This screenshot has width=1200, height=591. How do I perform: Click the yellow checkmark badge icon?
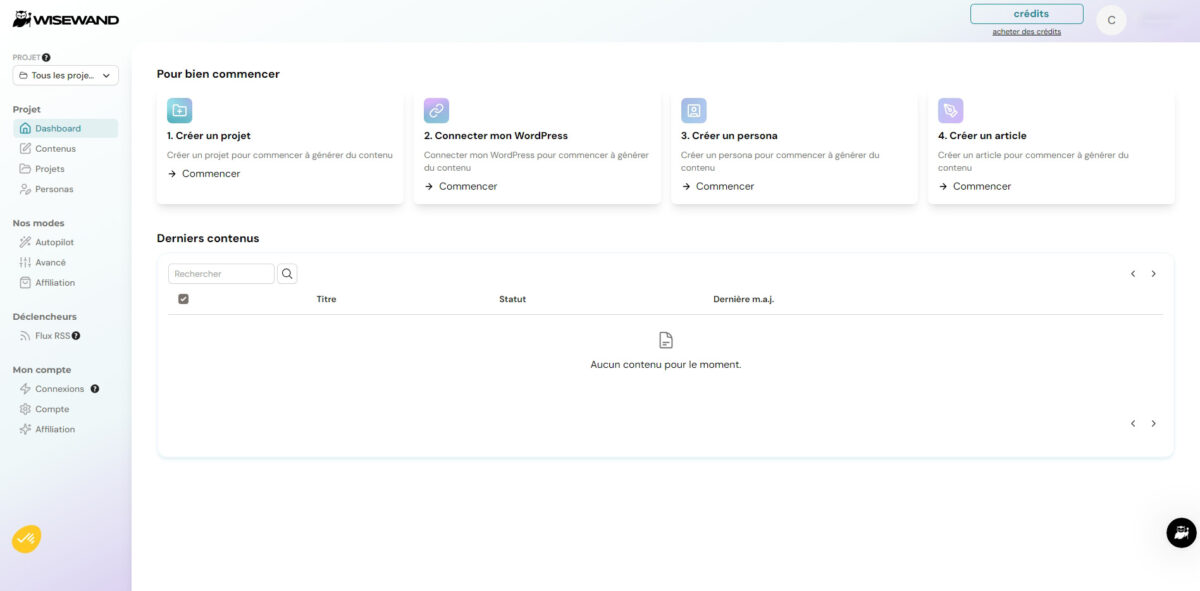tap(26, 539)
